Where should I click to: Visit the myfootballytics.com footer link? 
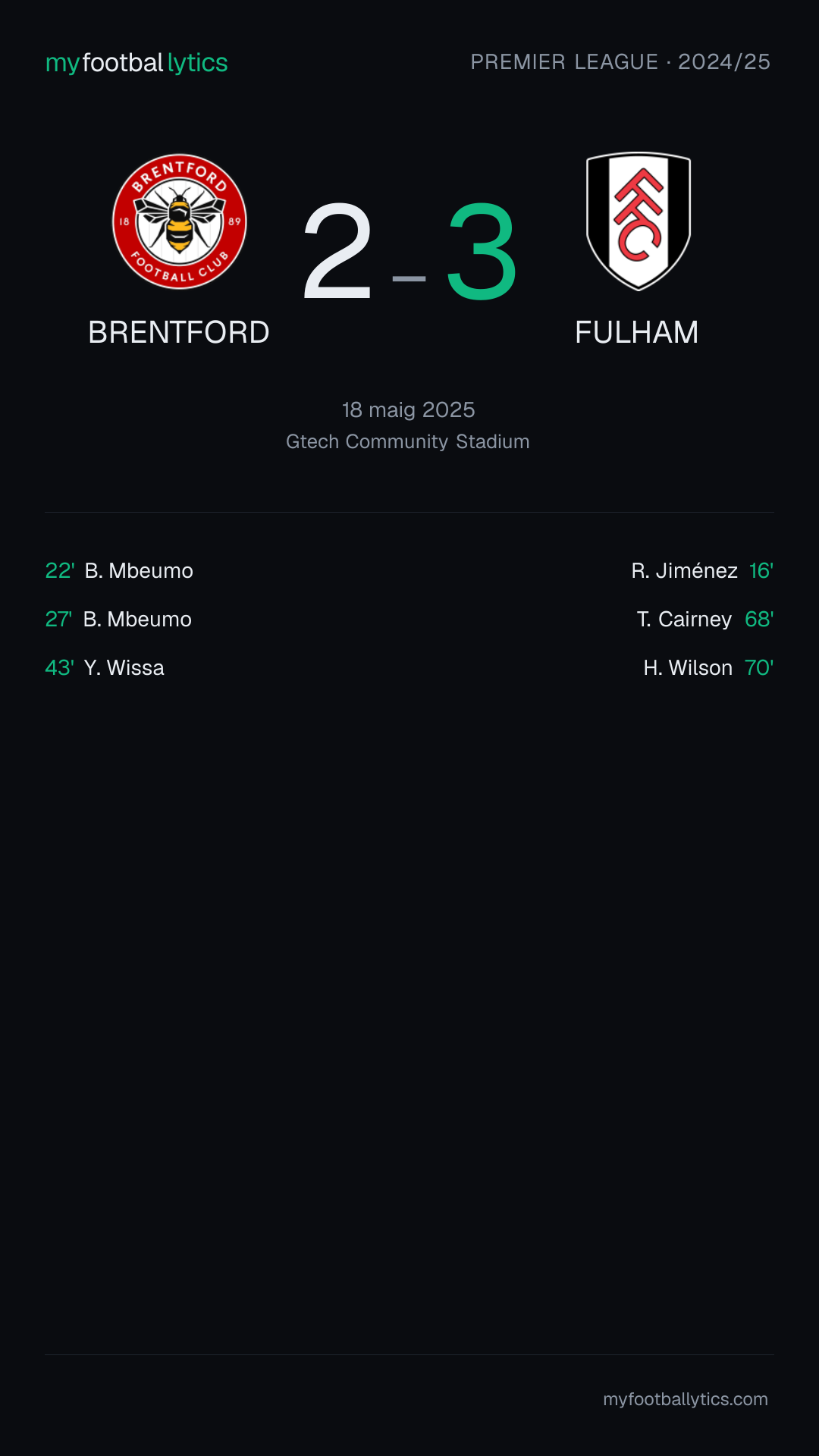point(686,1399)
